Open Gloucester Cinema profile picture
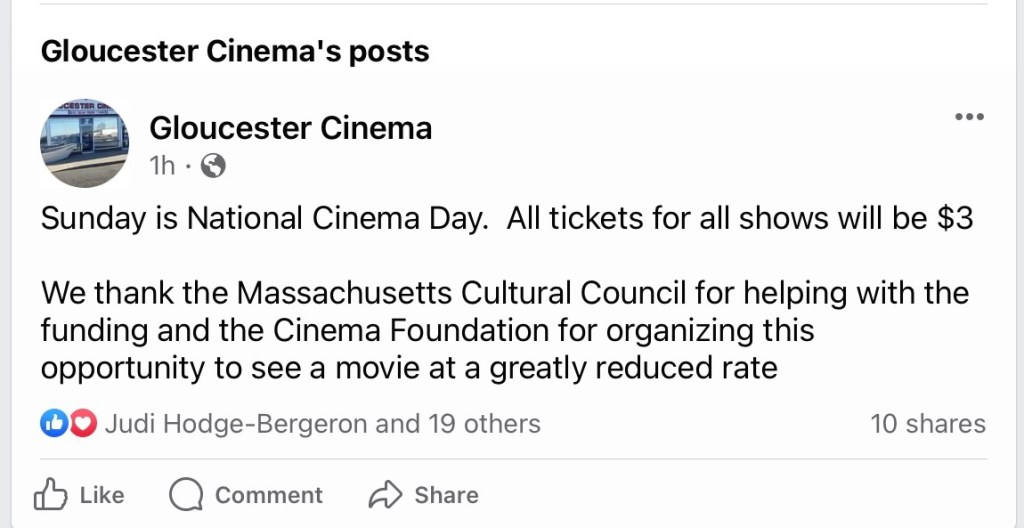Viewport: 1024px width, 528px height. [84, 143]
